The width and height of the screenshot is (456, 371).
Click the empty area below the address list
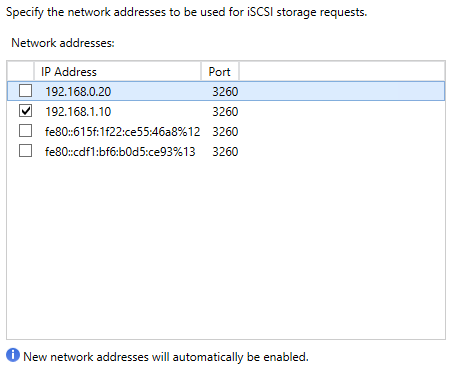tap(226, 250)
